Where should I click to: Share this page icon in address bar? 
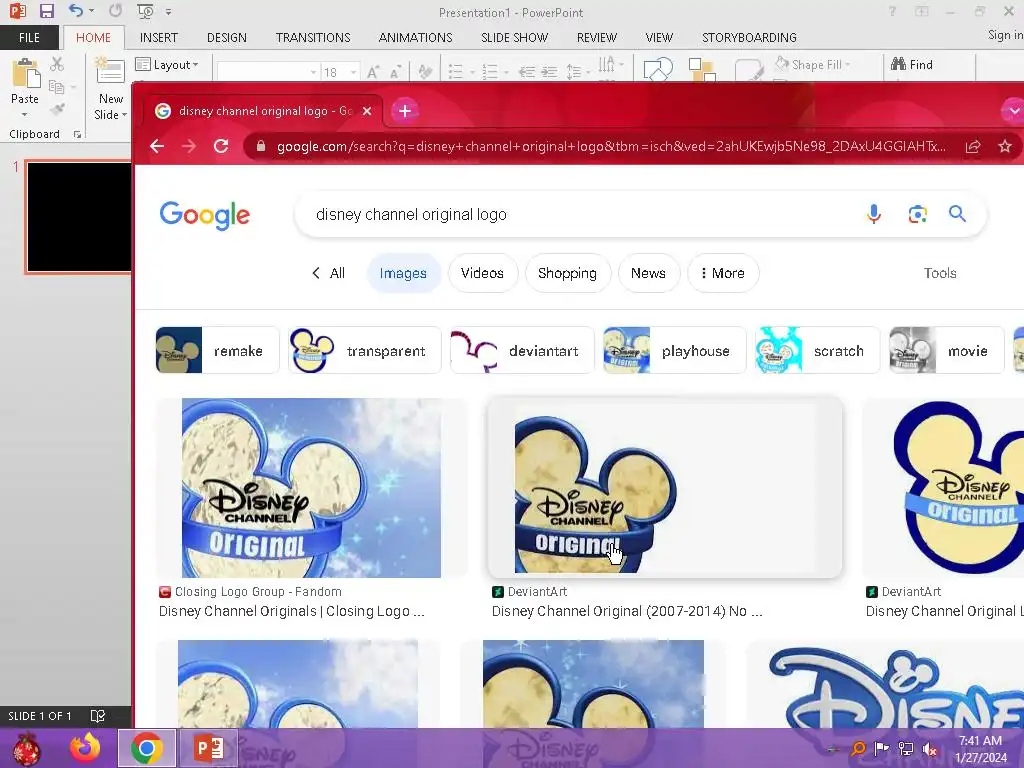[973, 146]
